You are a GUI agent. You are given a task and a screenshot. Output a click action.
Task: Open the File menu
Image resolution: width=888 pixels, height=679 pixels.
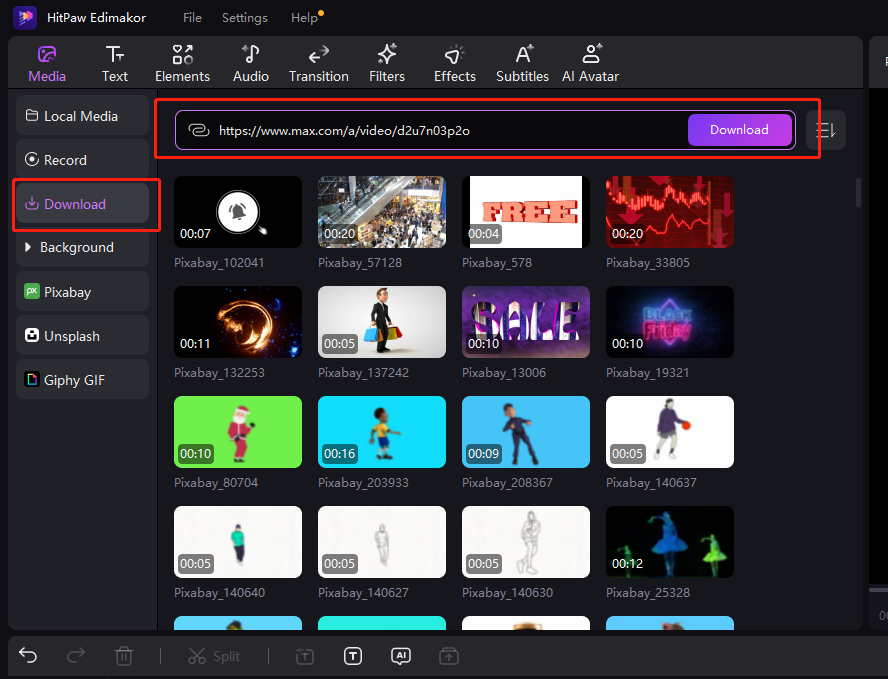click(192, 18)
